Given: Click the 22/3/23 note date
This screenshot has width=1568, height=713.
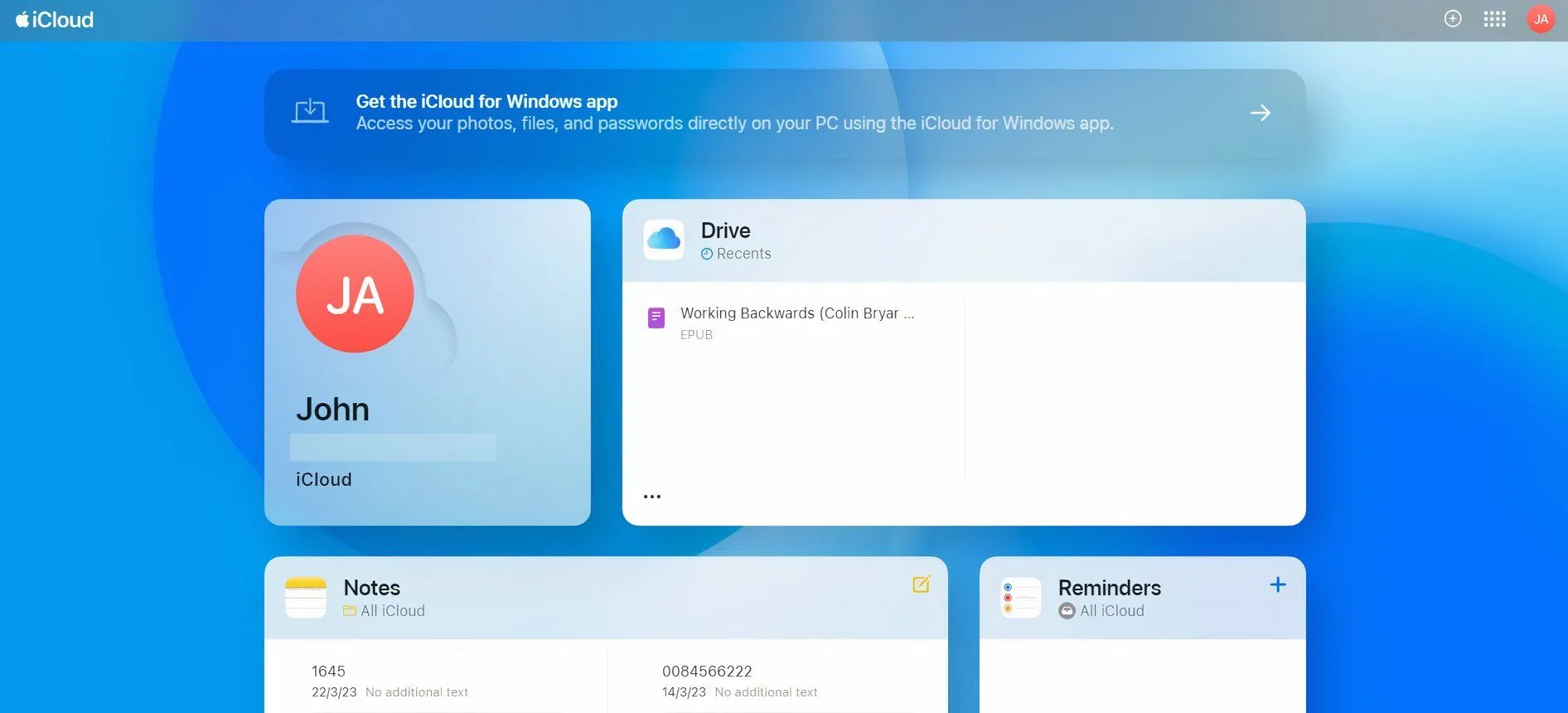Looking at the screenshot, I should pyautogui.click(x=334, y=692).
